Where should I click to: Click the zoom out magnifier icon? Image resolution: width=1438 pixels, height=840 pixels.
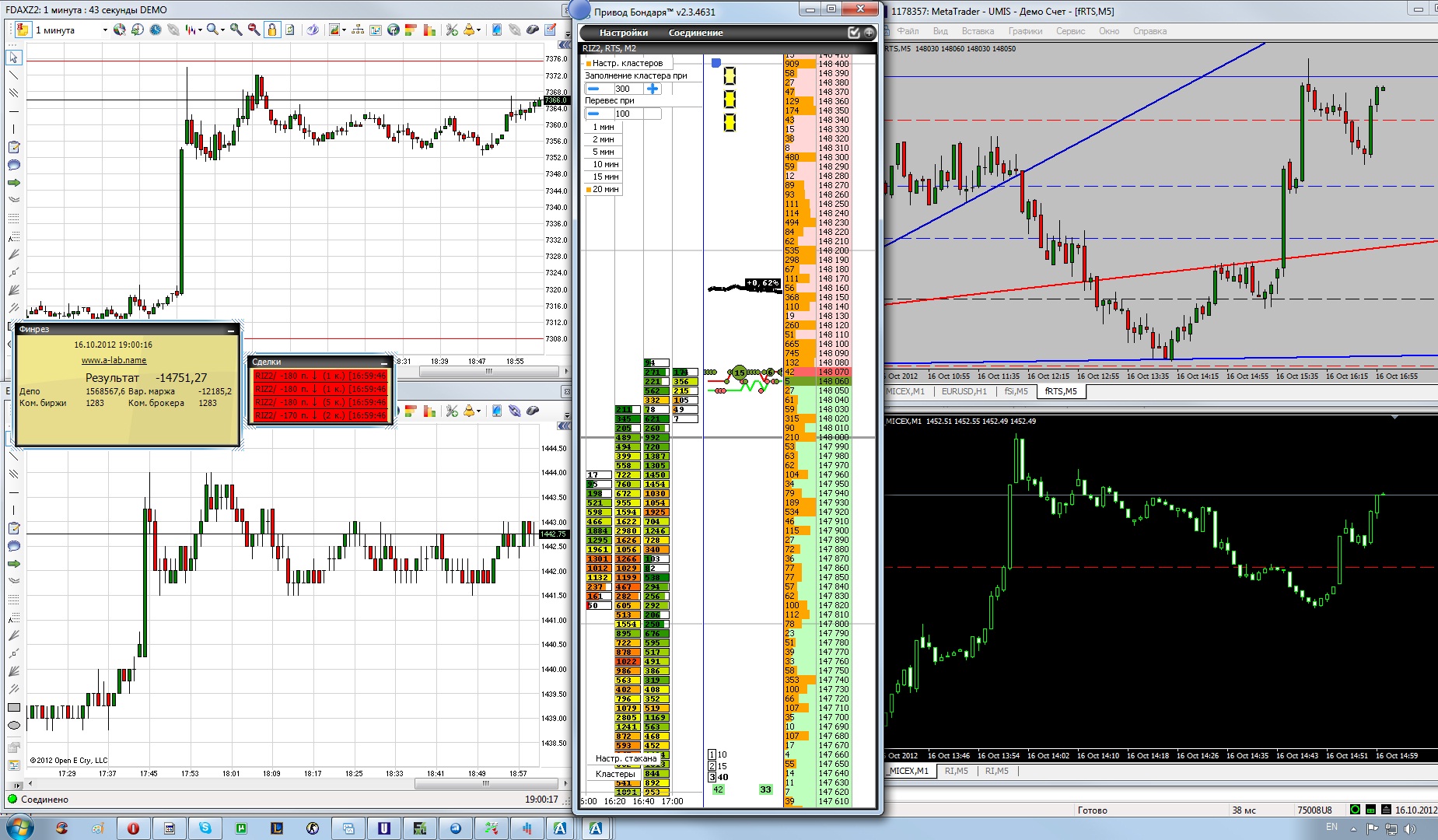click(254, 30)
